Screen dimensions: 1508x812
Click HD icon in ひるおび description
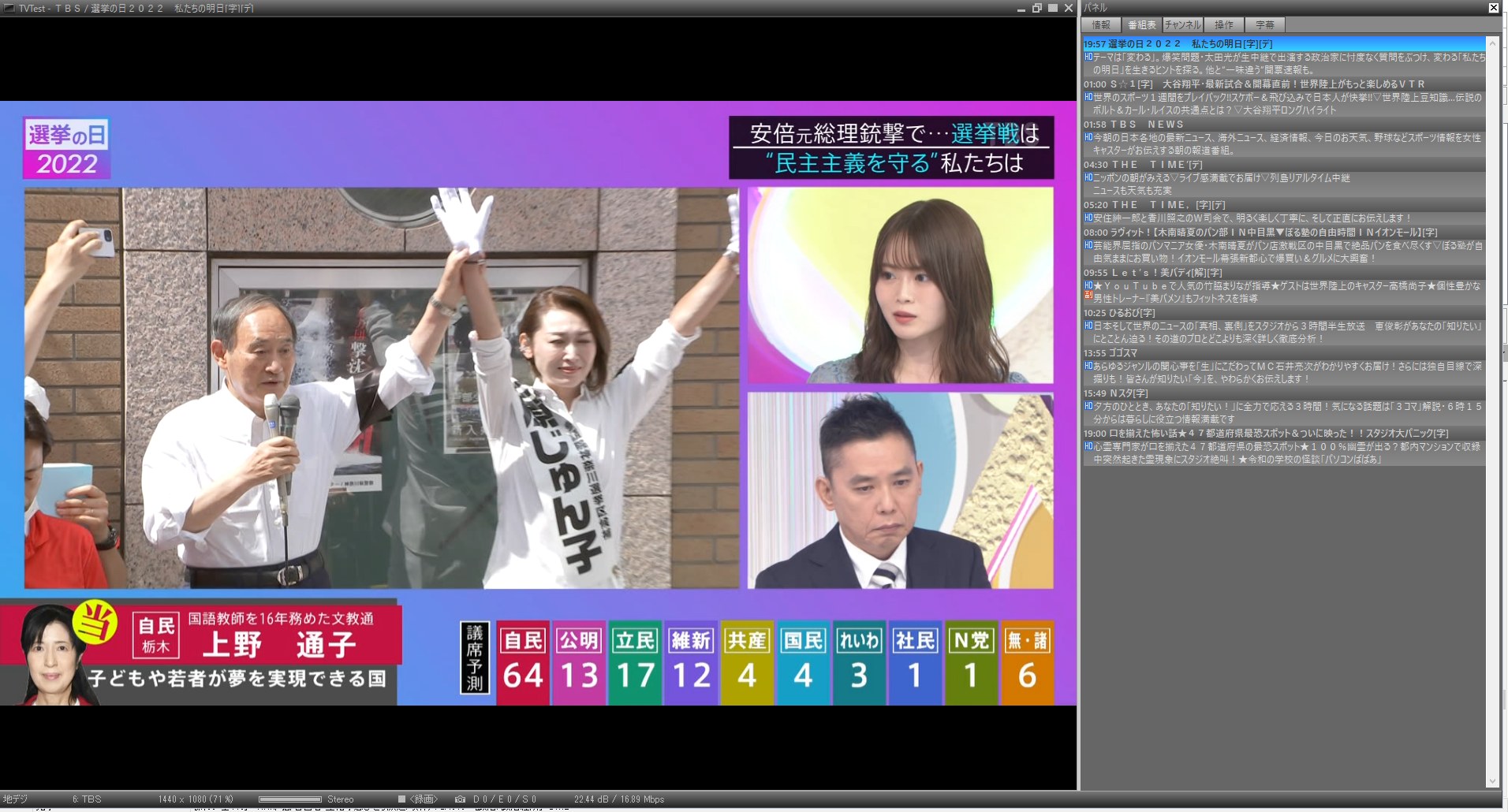1088,326
